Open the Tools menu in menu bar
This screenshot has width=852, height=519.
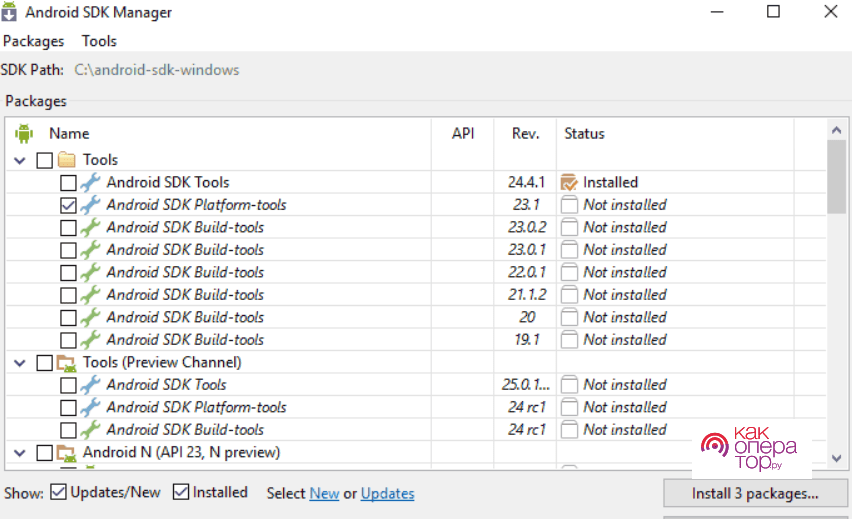tap(99, 41)
